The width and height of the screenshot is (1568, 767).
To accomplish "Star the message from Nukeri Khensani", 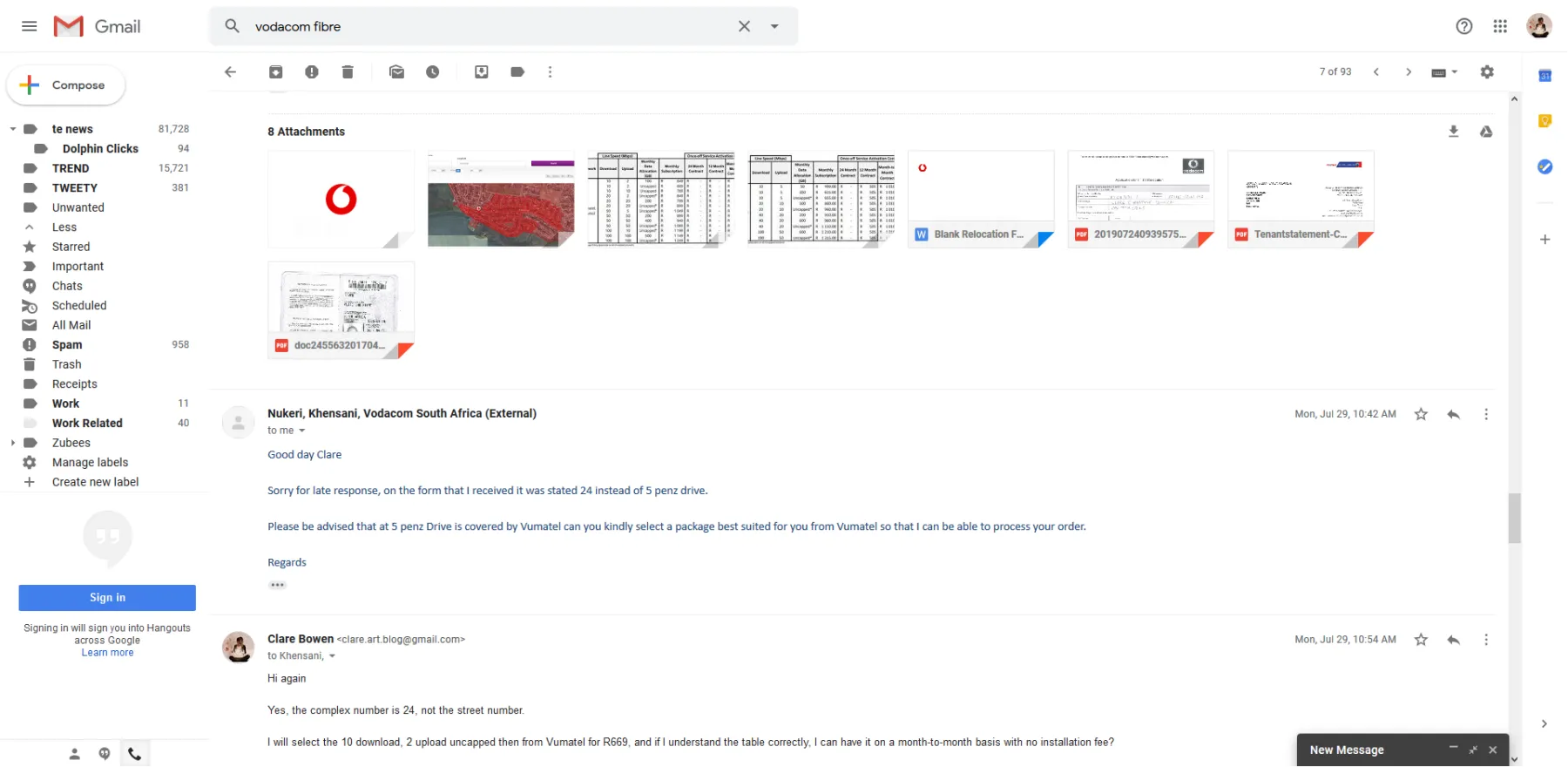I will (1421, 414).
